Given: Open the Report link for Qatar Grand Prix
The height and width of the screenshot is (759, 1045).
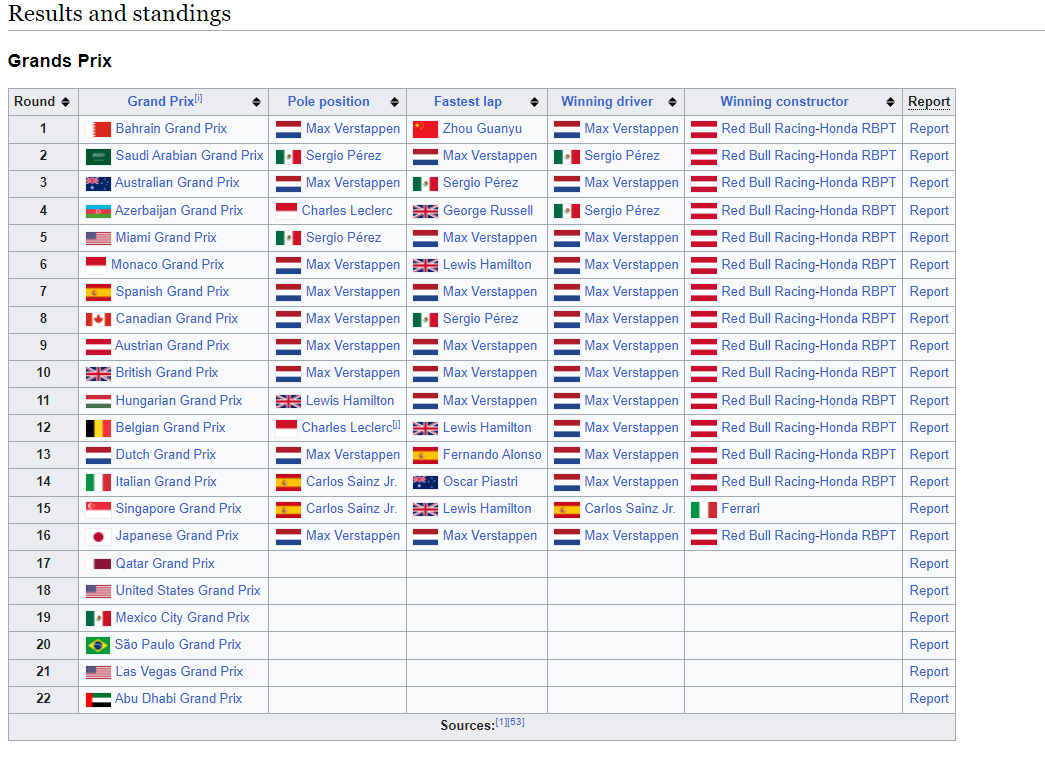Looking at the screenshot, I should 928,564.
